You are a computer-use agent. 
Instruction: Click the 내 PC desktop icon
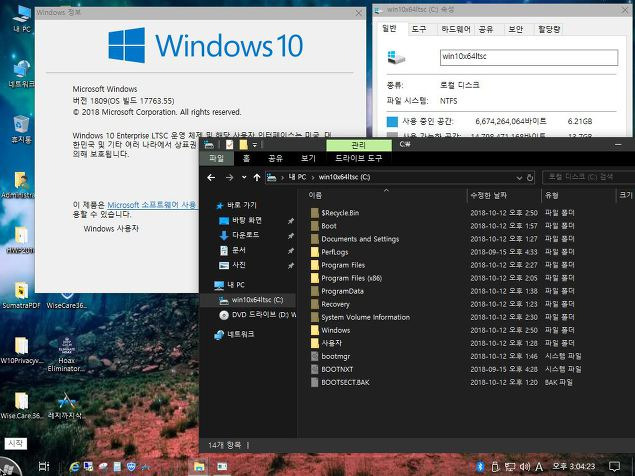[21, 19]
